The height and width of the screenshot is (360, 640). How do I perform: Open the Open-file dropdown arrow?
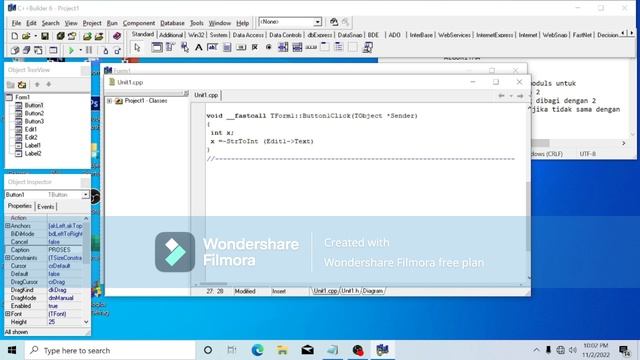click(x=35, y=36)
